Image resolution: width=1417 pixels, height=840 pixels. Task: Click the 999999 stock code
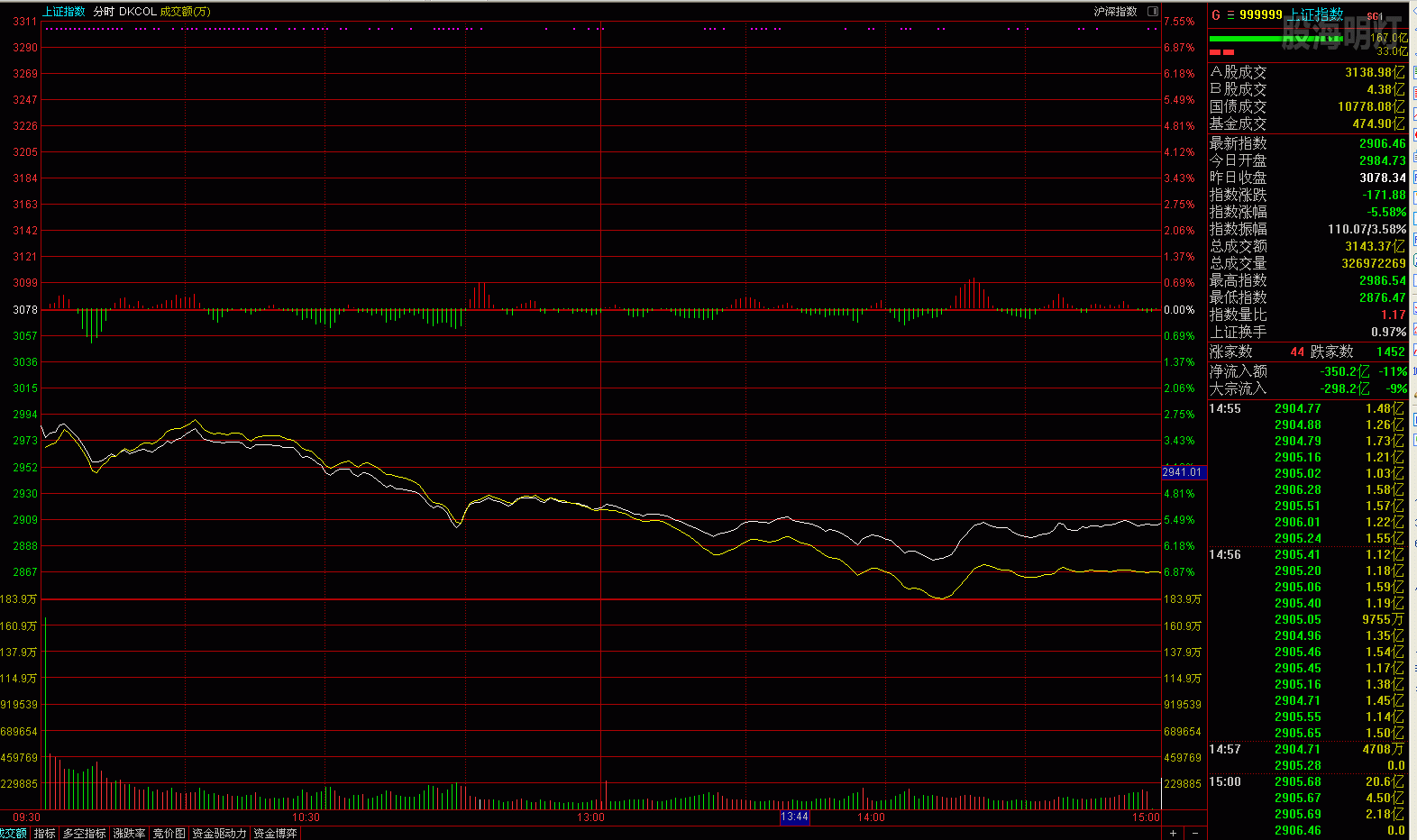coord(1261,15)
